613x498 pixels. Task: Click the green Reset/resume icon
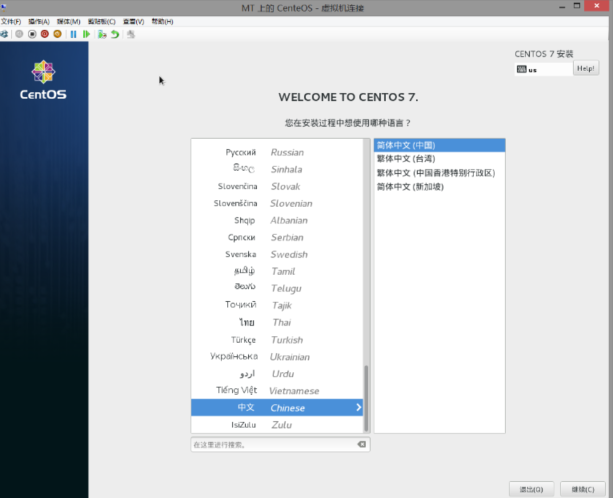click(86, 34)
